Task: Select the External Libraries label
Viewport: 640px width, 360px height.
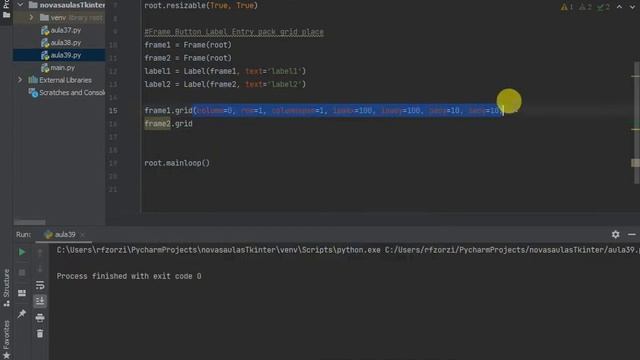Action: (x=65, y=80)
